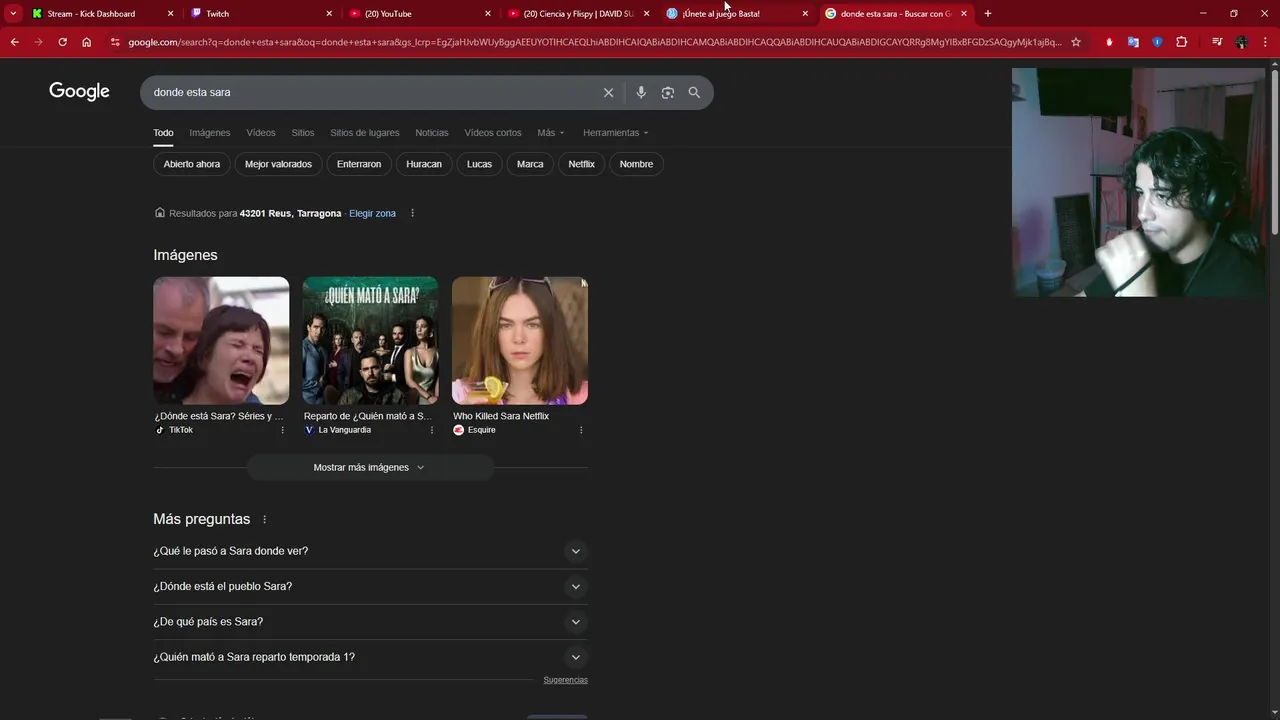Open a new browser tab
This screenshot has height=720, width=1280.
(x=988, y=13)
